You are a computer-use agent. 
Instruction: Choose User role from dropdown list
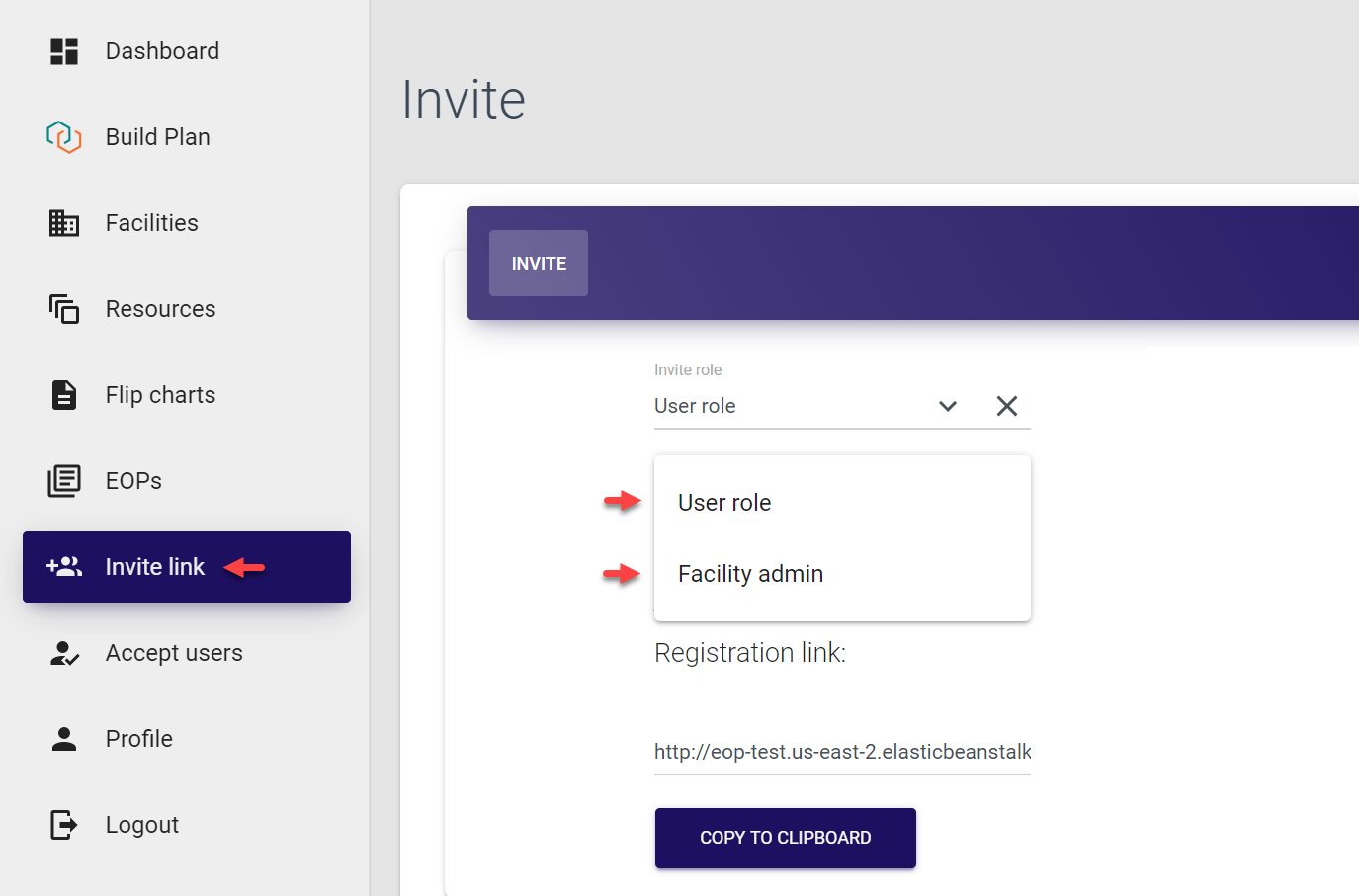click(724, 503)
